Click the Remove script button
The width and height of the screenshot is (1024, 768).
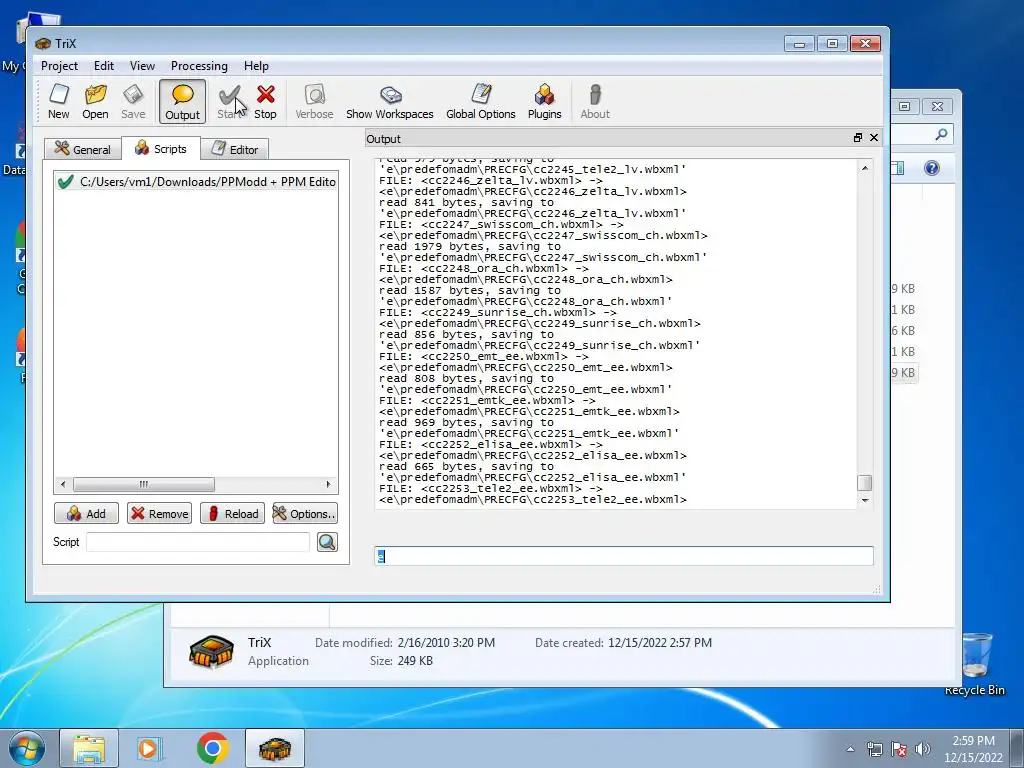click(x=159, y=513)
